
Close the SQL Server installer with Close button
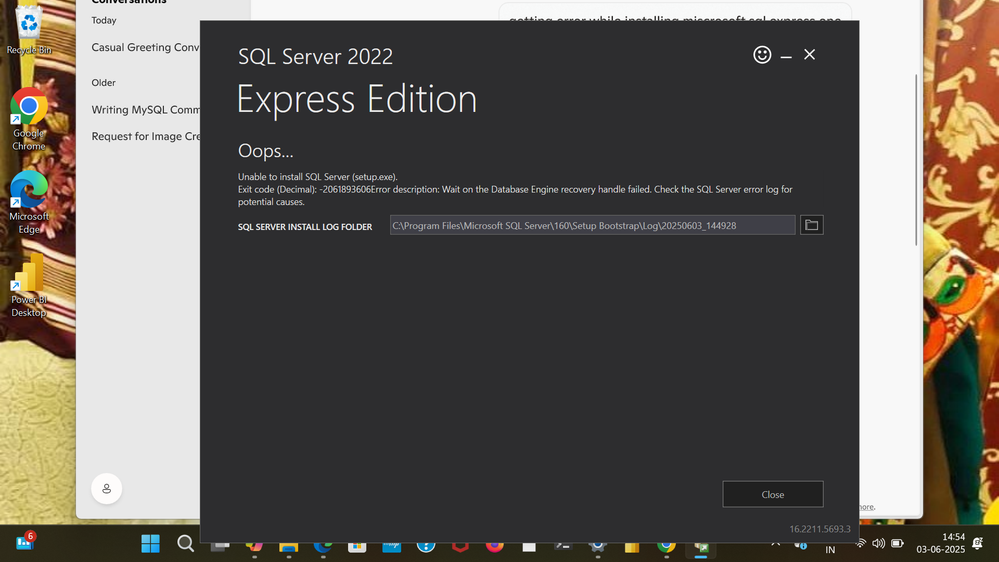772,494
